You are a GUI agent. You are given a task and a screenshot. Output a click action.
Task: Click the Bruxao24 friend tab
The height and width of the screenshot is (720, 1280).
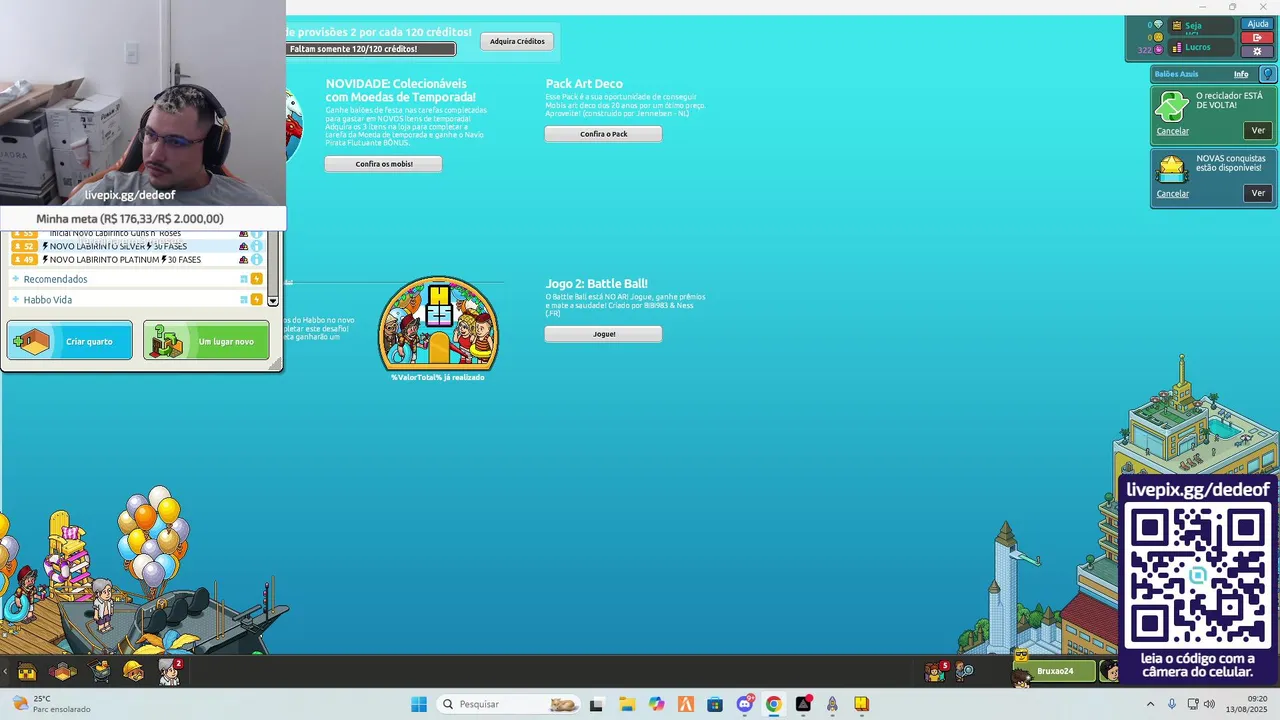pyautogui.click(x=1054, y=671)
